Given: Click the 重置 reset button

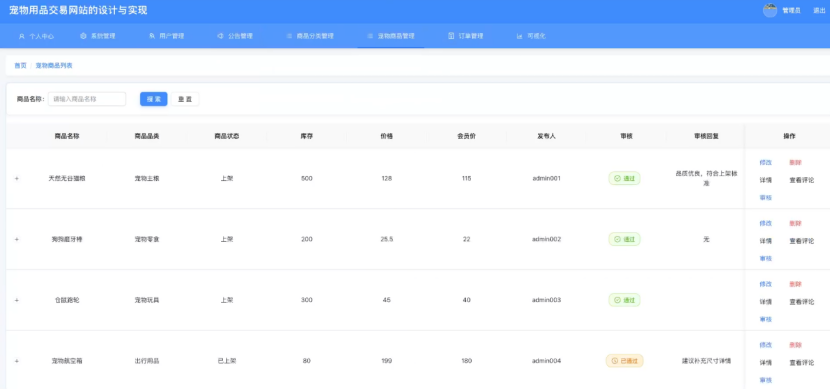Looking at the screenshot, I should point(185,99).
